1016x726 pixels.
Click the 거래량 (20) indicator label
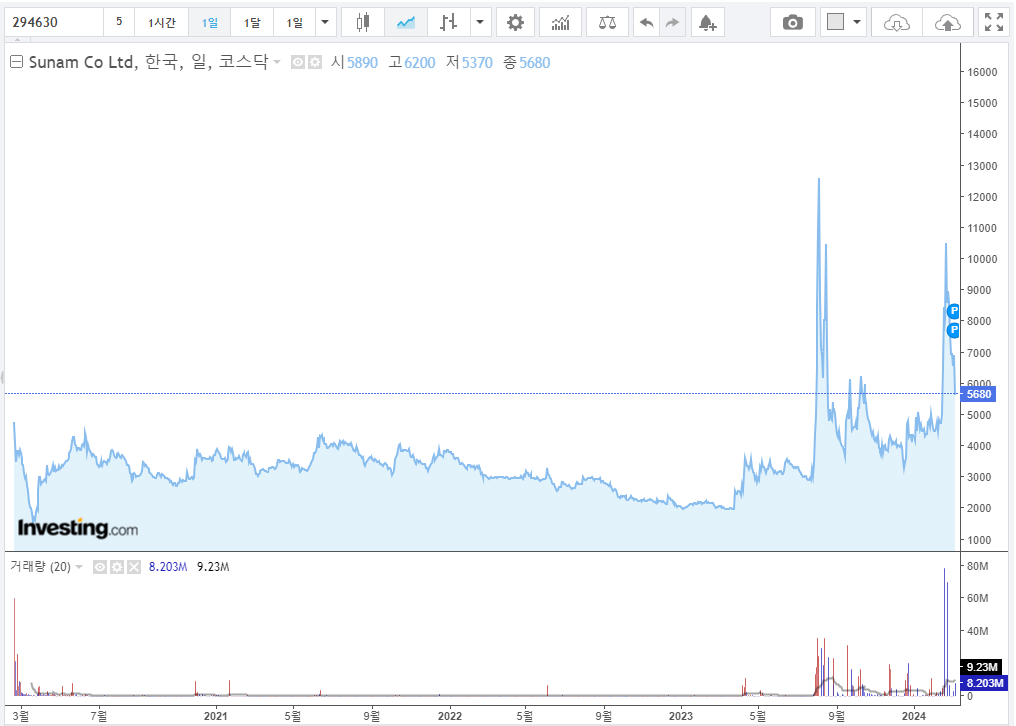[x=40, y=567]
